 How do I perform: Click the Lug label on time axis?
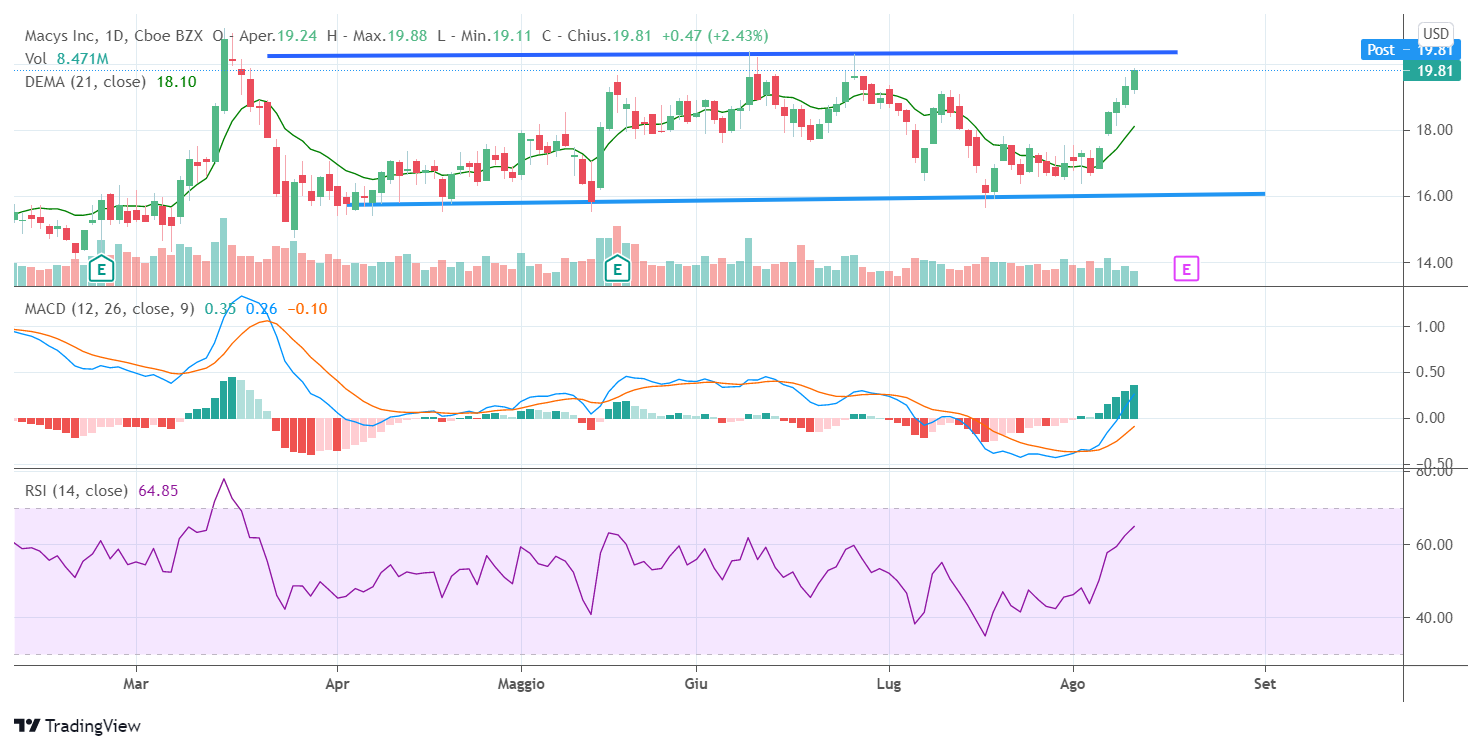click(x=888, y=685)
